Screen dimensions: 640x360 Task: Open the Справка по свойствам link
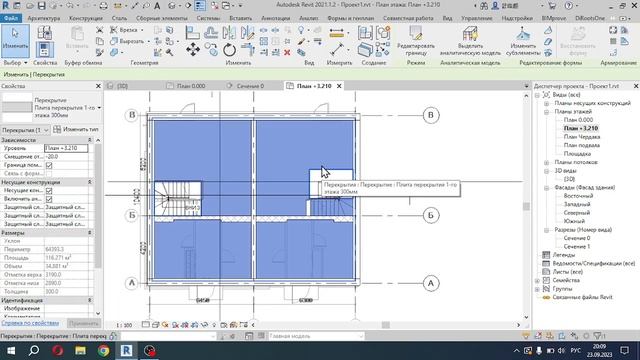coord(30,323)
